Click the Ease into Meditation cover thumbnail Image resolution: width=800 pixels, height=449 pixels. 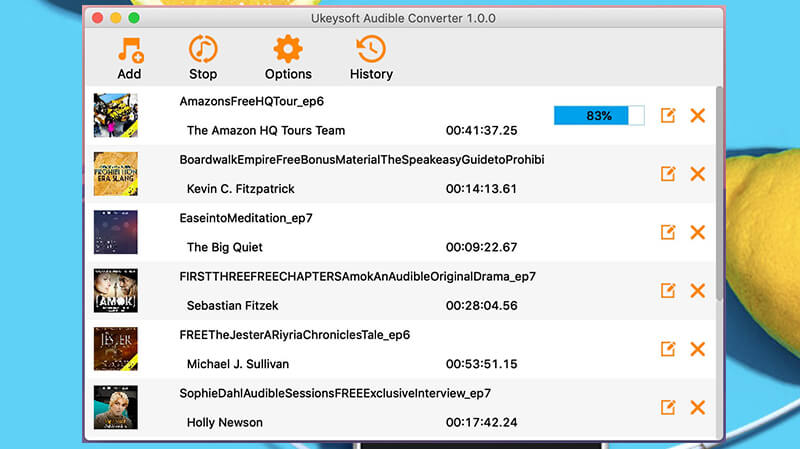click(115, 232)
